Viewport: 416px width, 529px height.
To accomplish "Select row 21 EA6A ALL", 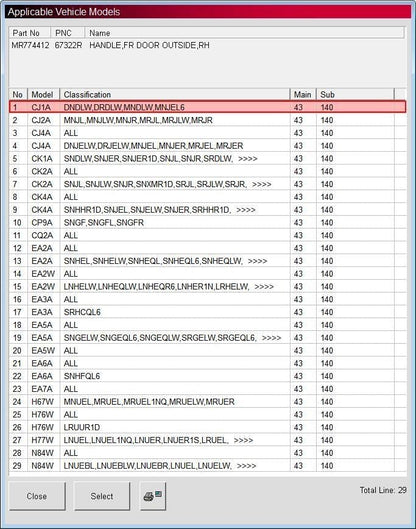I will 207,364.
